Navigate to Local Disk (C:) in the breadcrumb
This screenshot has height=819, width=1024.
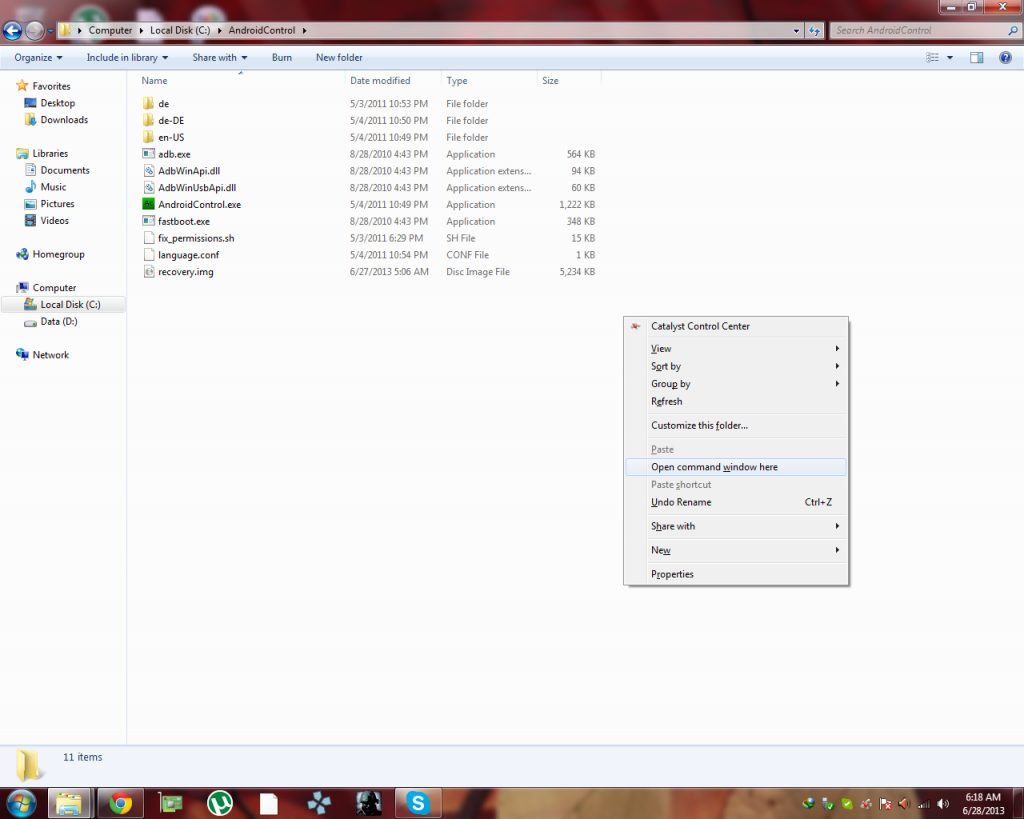180,30
